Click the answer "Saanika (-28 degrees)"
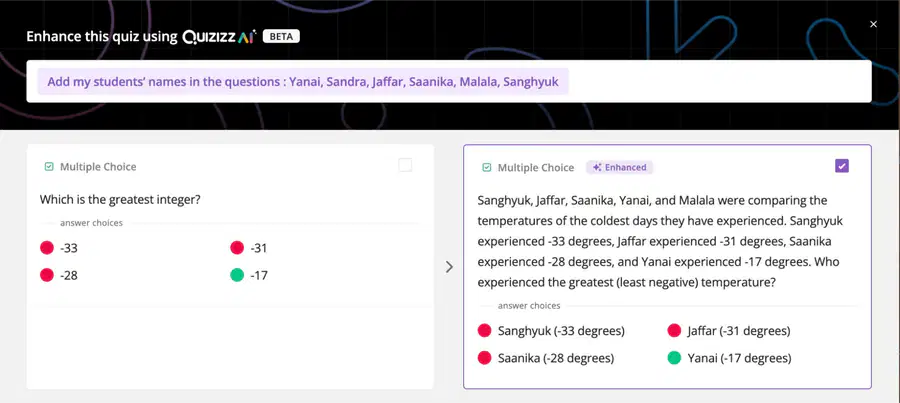Viewport: 900px width, 403px height. coord(556,358)
